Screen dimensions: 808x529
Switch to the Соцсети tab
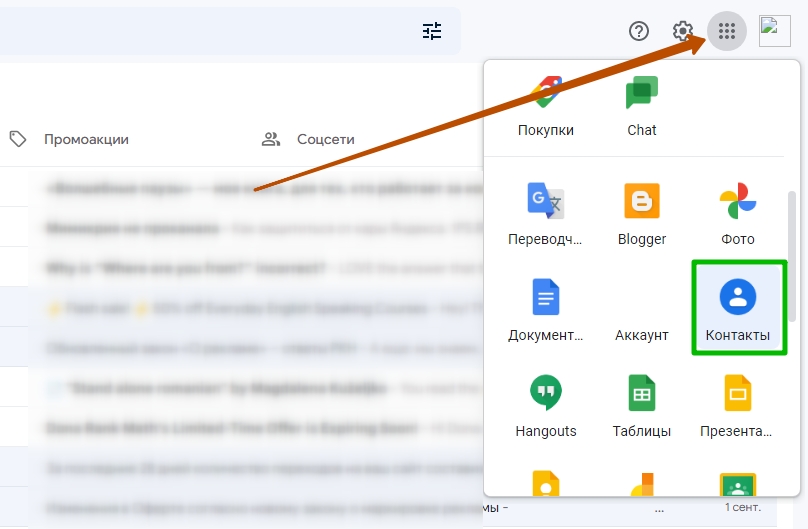(308, 139)
